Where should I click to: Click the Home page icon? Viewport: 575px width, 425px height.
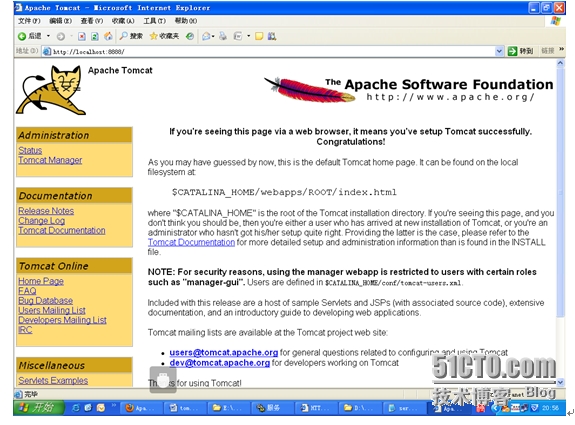click(x=108, y=36)
